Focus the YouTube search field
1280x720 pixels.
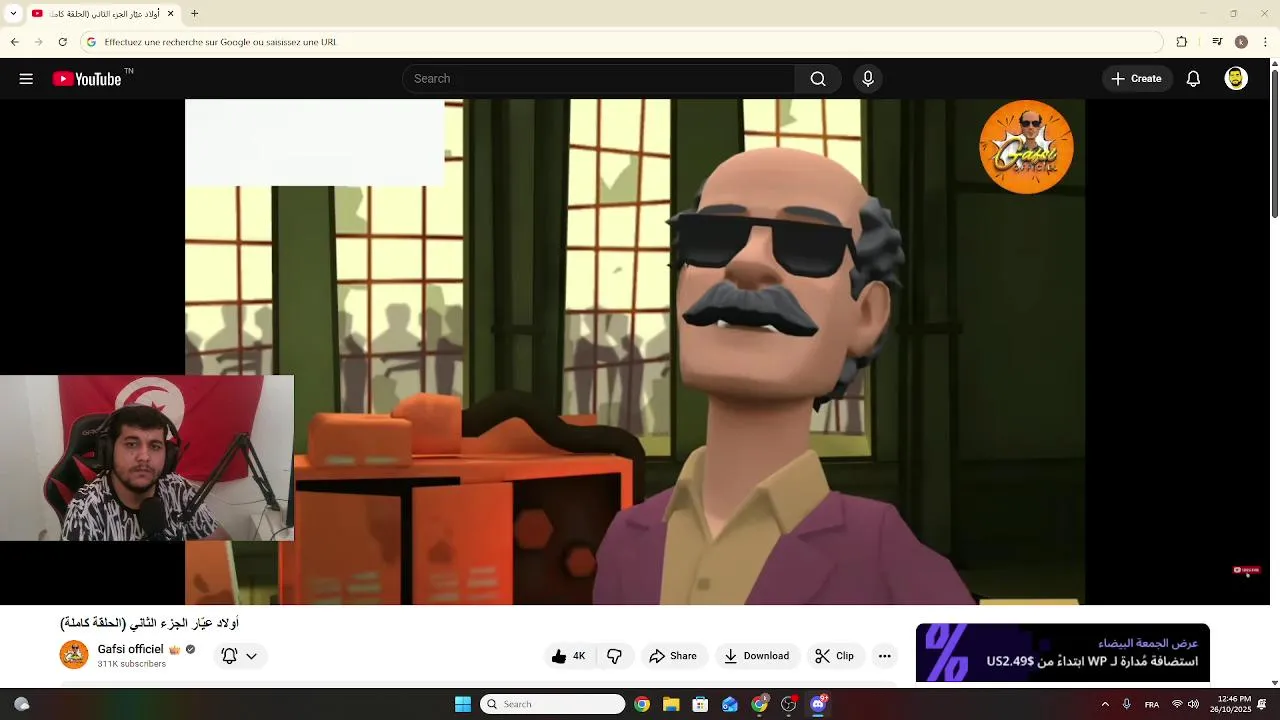click(x=599, y=79)
